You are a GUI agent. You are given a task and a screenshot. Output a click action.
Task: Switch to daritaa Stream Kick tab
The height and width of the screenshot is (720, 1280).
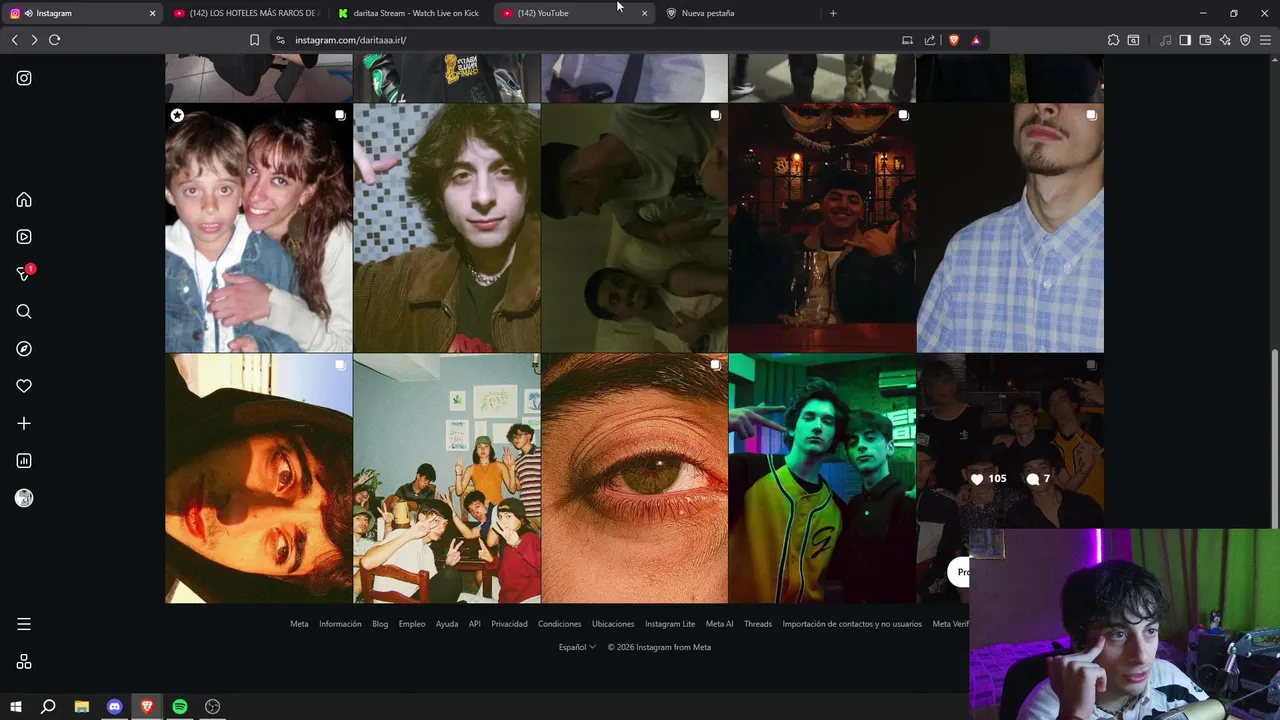tap(409, 13)
